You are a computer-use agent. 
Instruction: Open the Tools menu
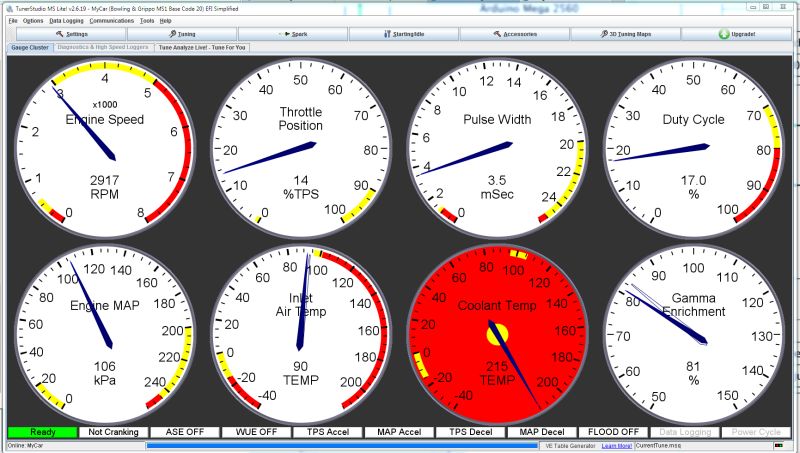click(147, 21)
